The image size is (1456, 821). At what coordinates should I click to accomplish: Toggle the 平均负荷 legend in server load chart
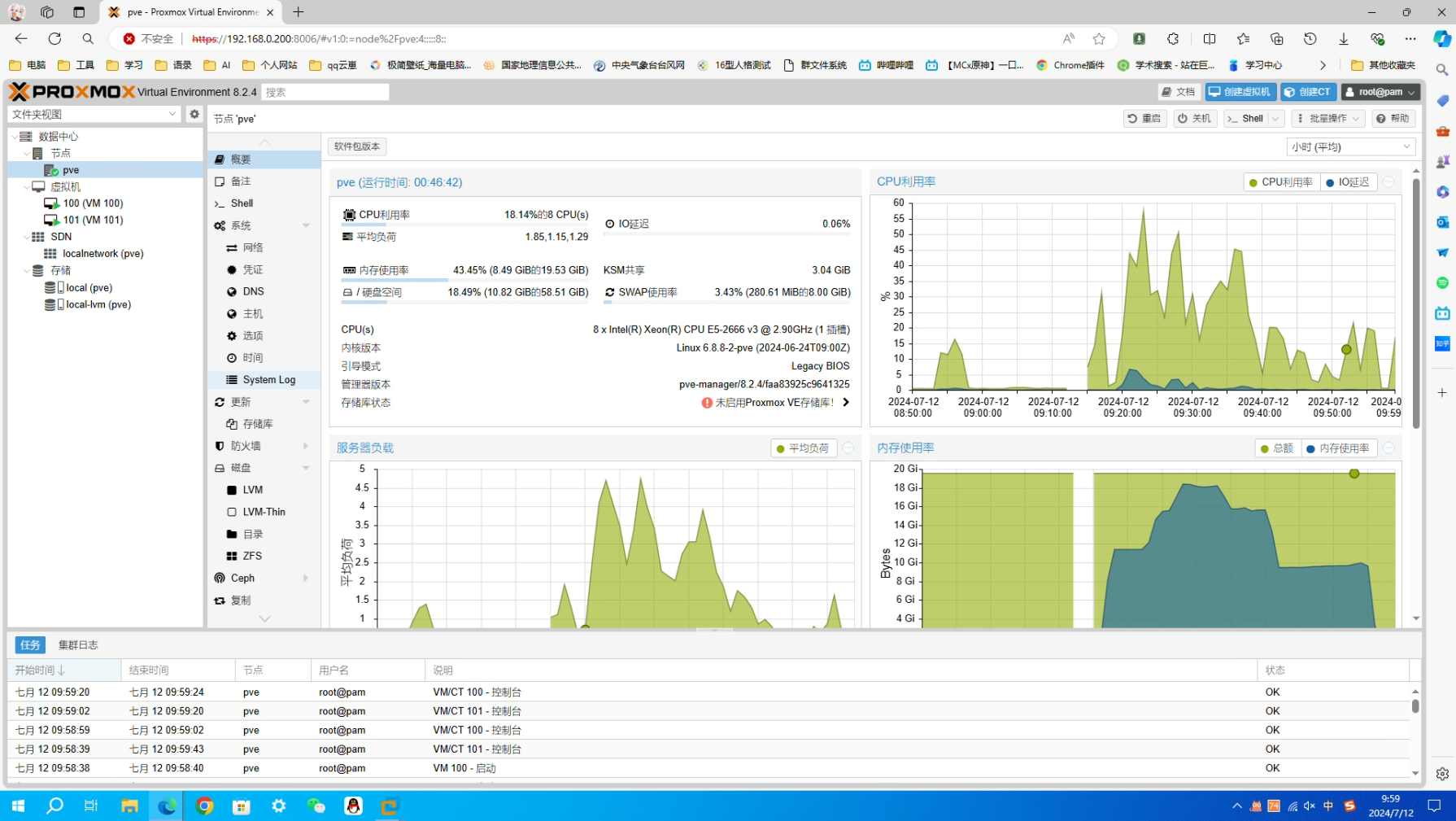coord(803,448)
